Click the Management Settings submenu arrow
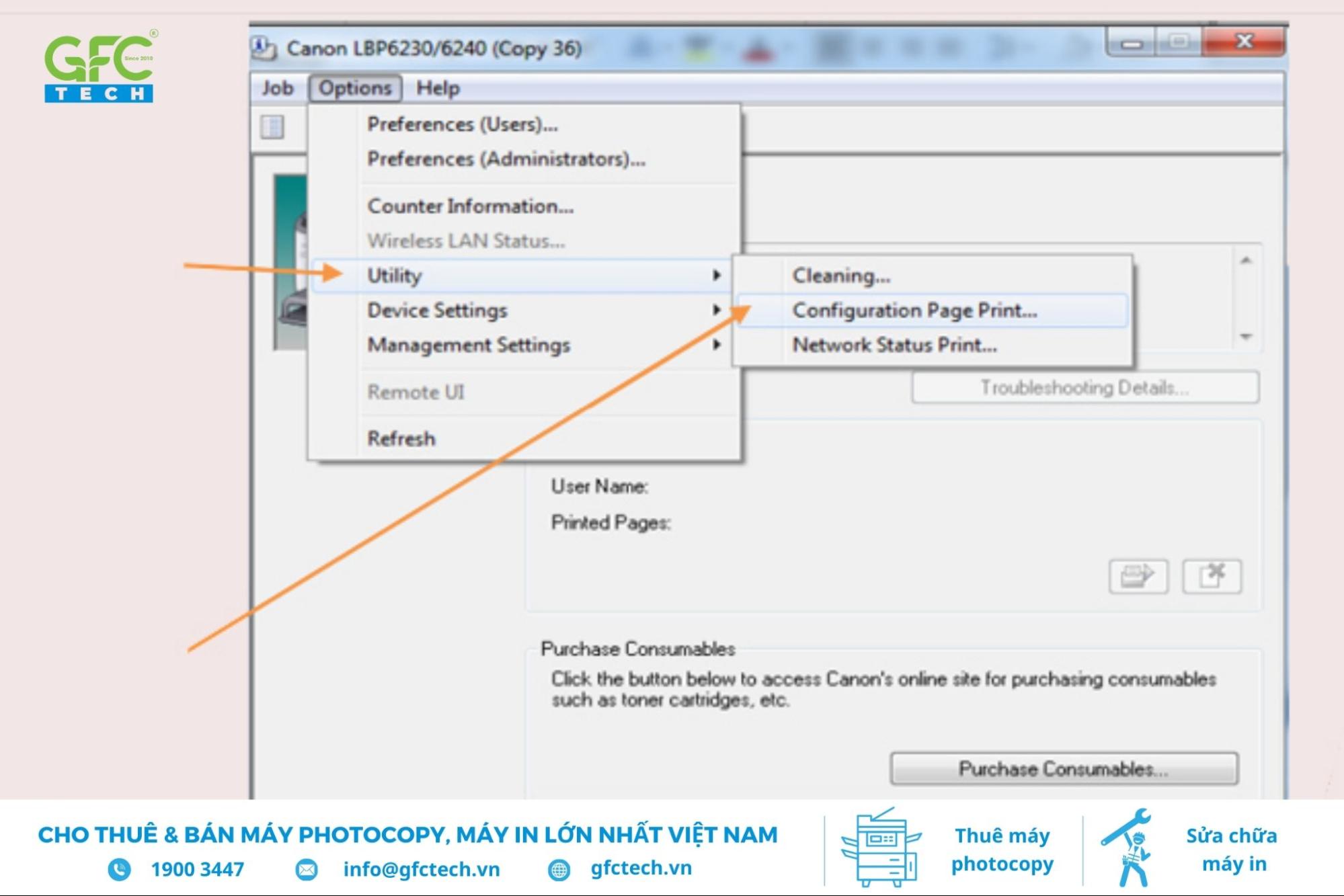1344x896 pixels. (x=717, y=345)
